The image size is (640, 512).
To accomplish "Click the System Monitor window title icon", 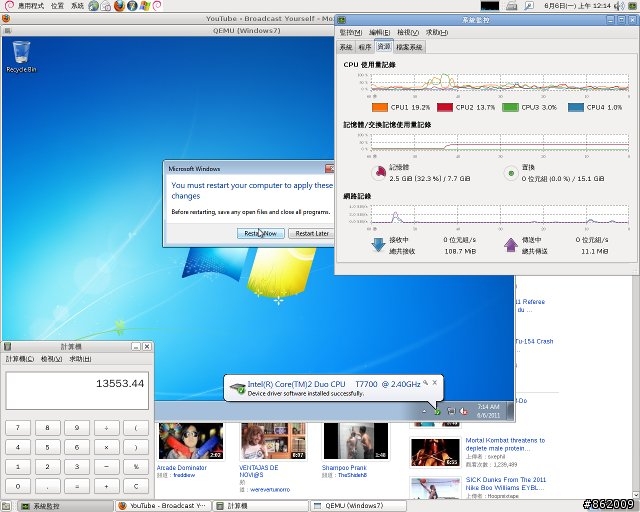I will click(342, 20).
